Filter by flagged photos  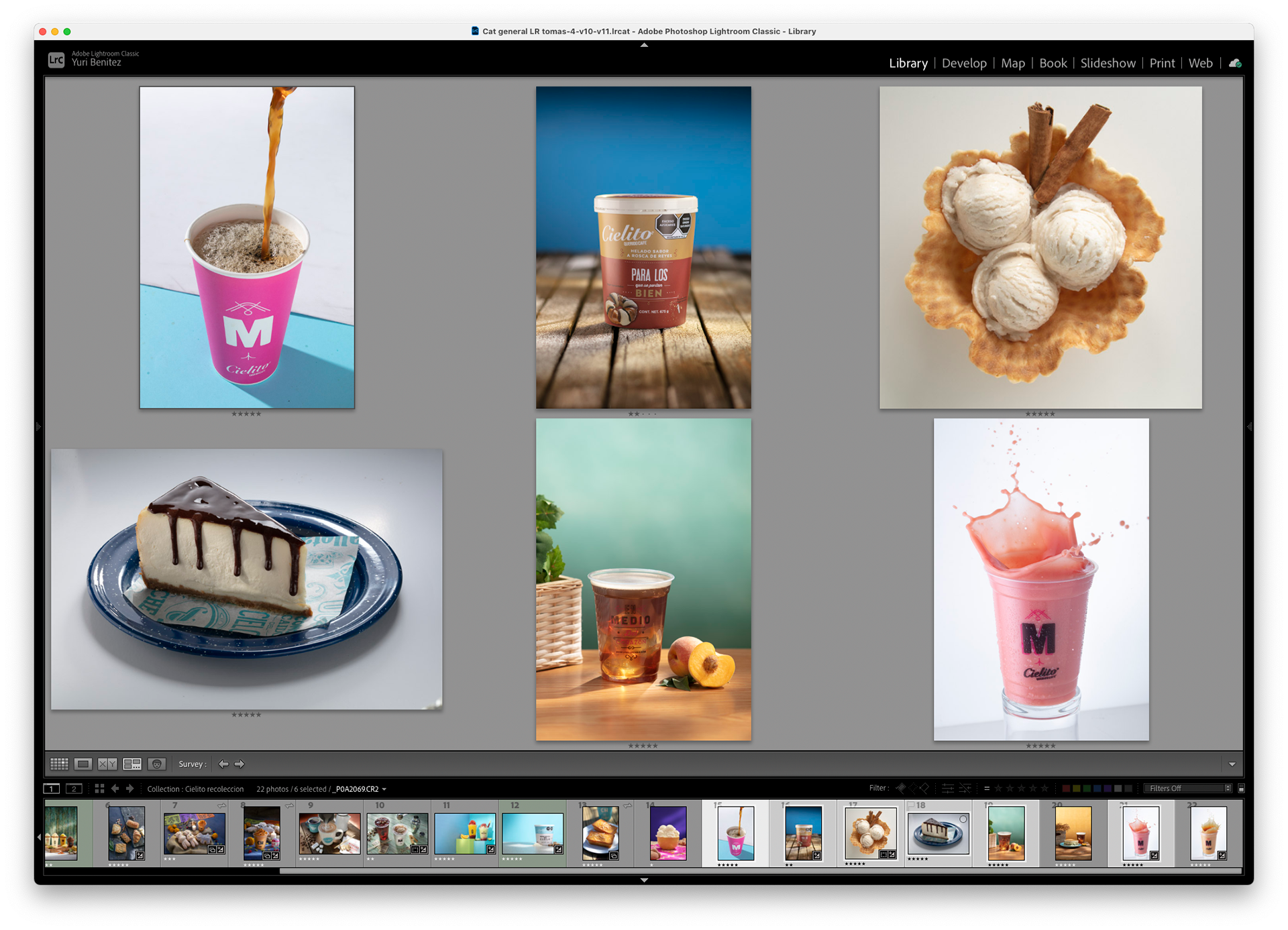901,788
